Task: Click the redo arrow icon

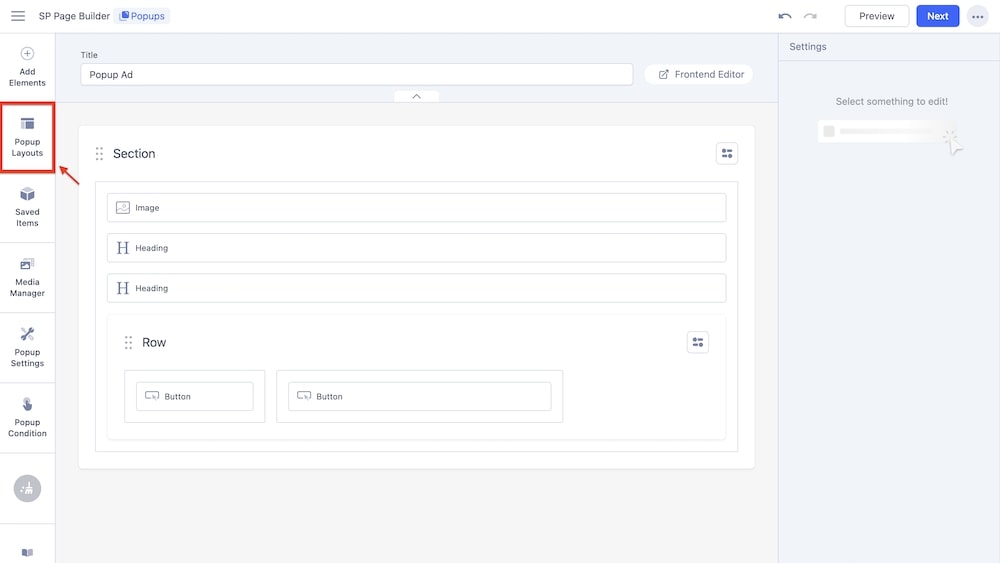Action: click(x=810, y=16)
